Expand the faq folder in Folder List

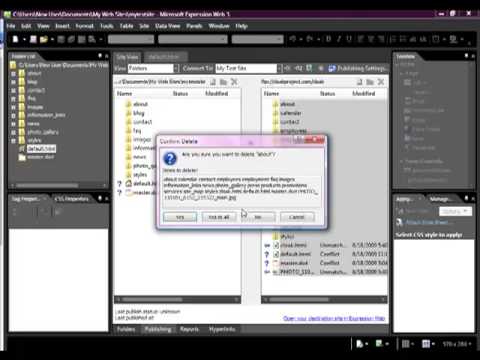13,99
